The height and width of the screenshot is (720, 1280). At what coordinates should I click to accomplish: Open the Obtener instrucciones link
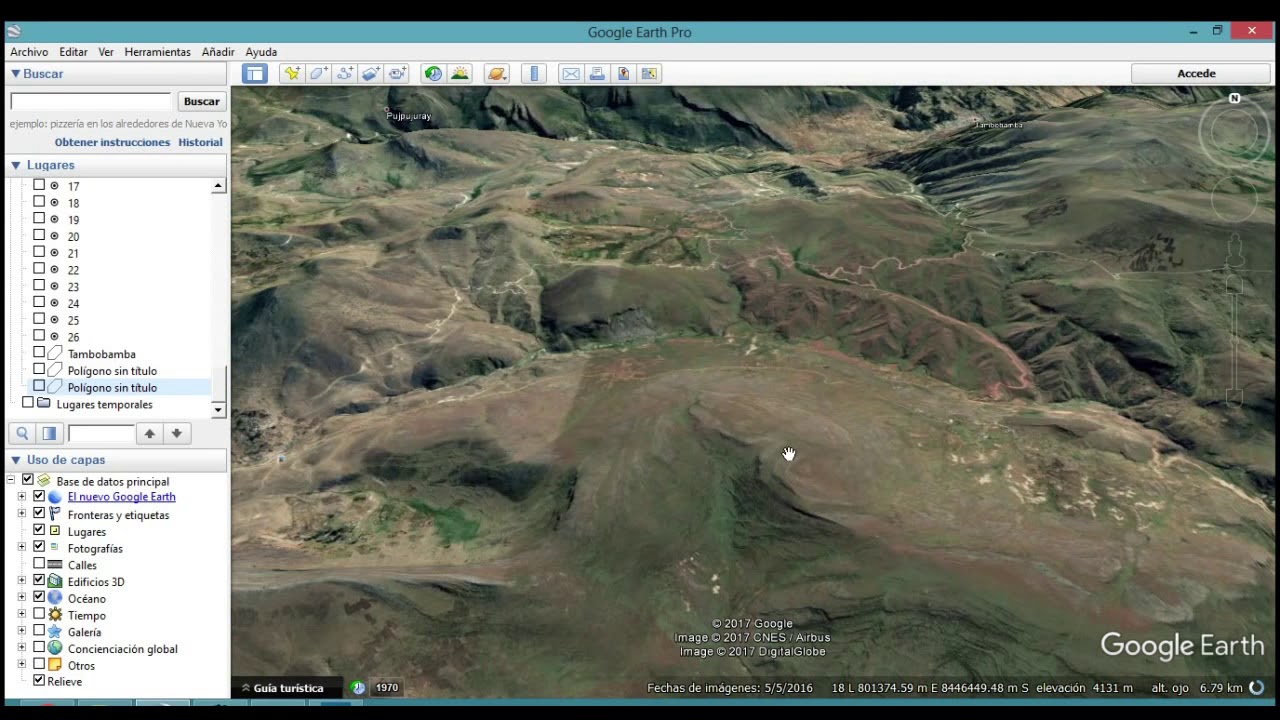[112, 142]
